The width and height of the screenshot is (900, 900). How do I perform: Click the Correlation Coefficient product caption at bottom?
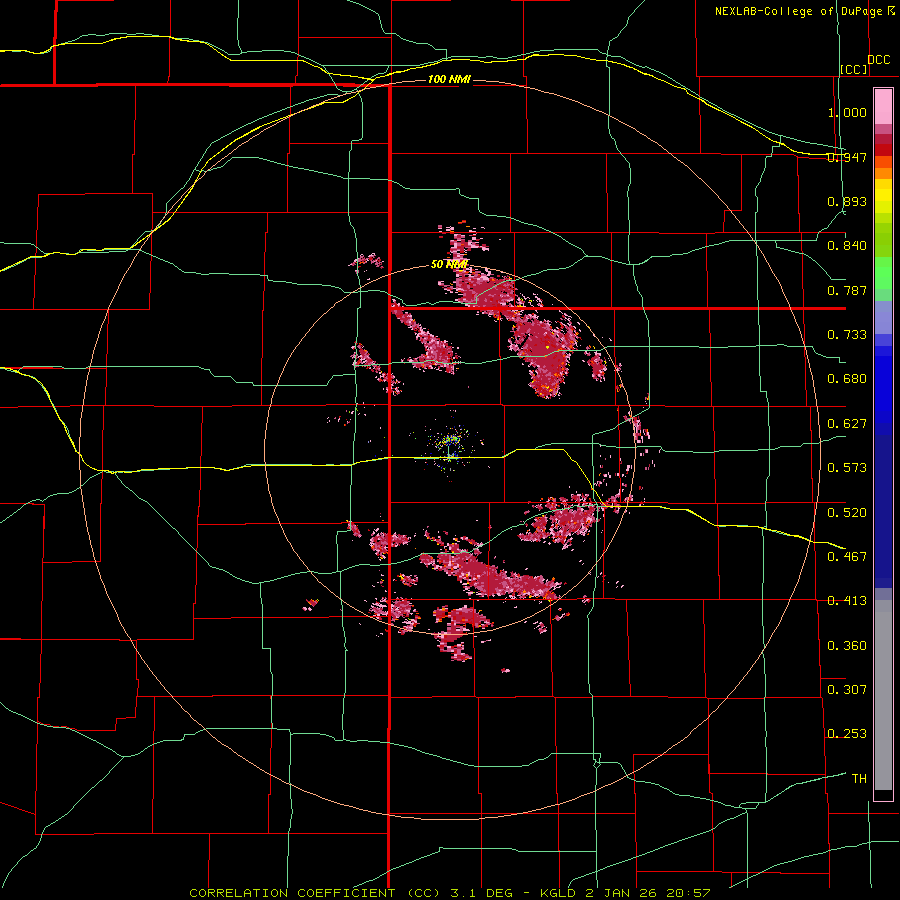[450, 893]
